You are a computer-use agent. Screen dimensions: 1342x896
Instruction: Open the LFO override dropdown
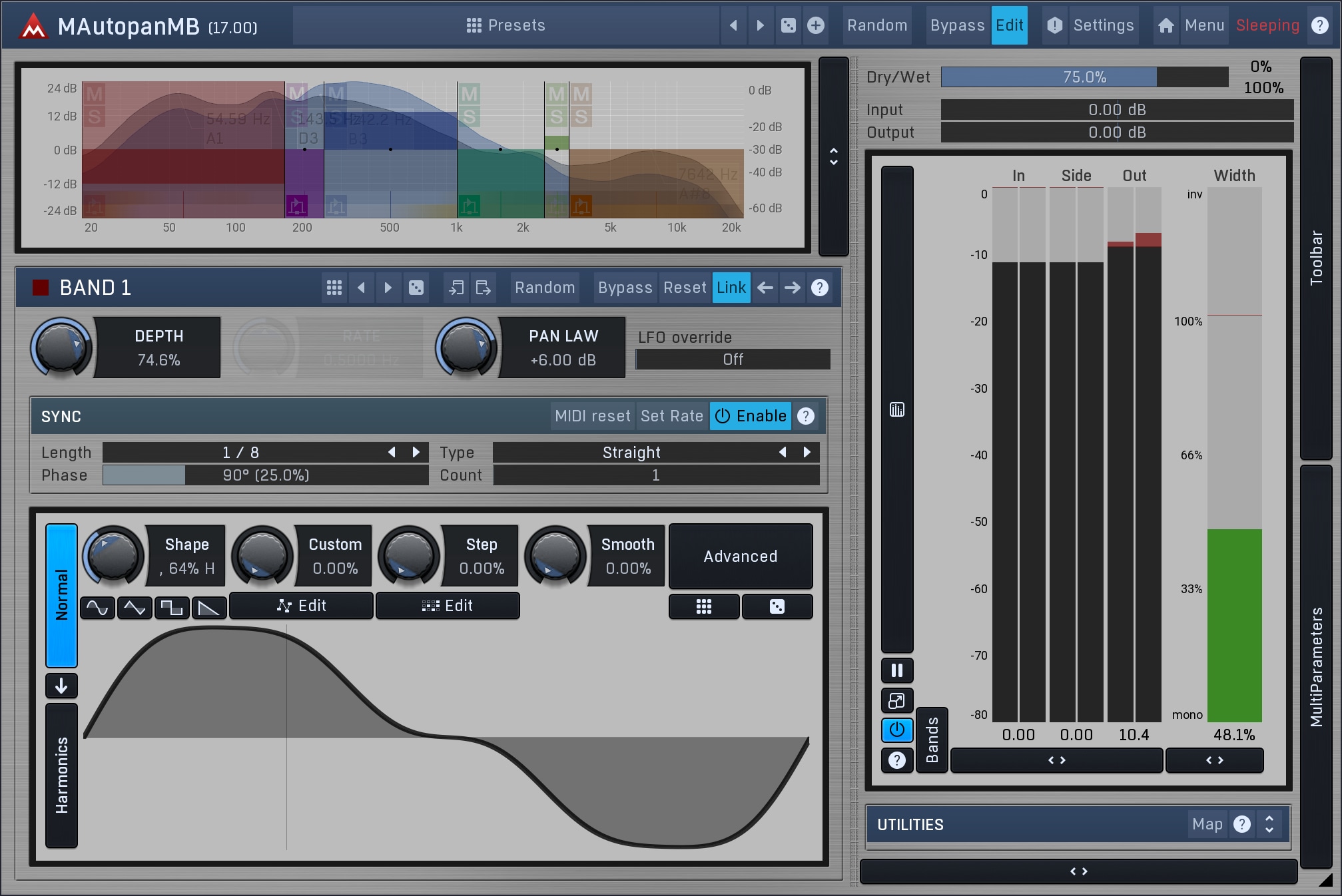733,359
